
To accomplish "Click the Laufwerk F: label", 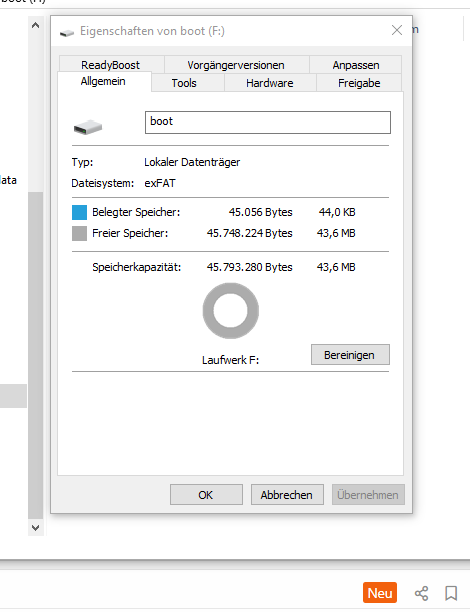I will (x=230, y=360).
